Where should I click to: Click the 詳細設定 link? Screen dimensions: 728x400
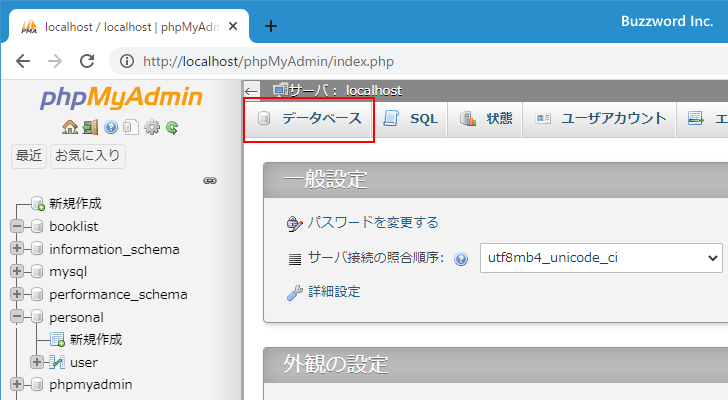click(x=334, y=292)
